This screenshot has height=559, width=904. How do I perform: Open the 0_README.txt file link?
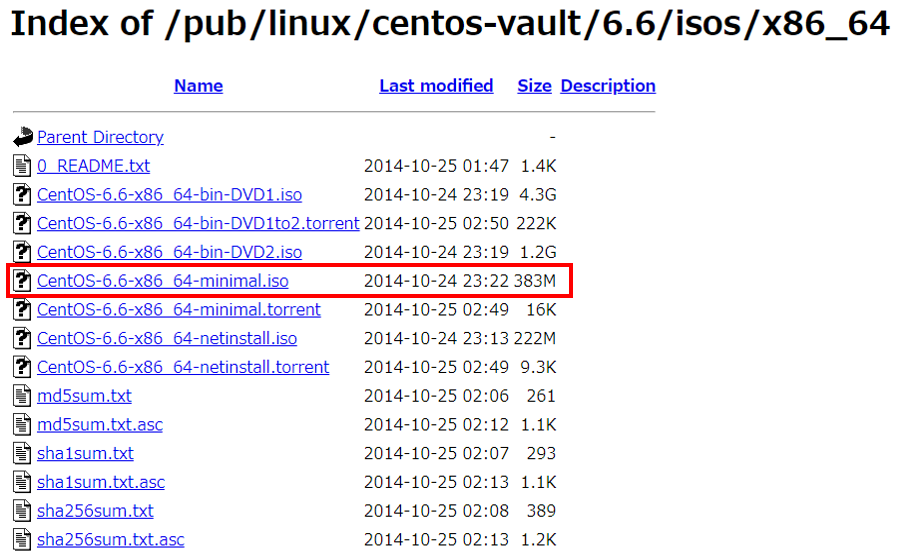(x=93, y=166)
